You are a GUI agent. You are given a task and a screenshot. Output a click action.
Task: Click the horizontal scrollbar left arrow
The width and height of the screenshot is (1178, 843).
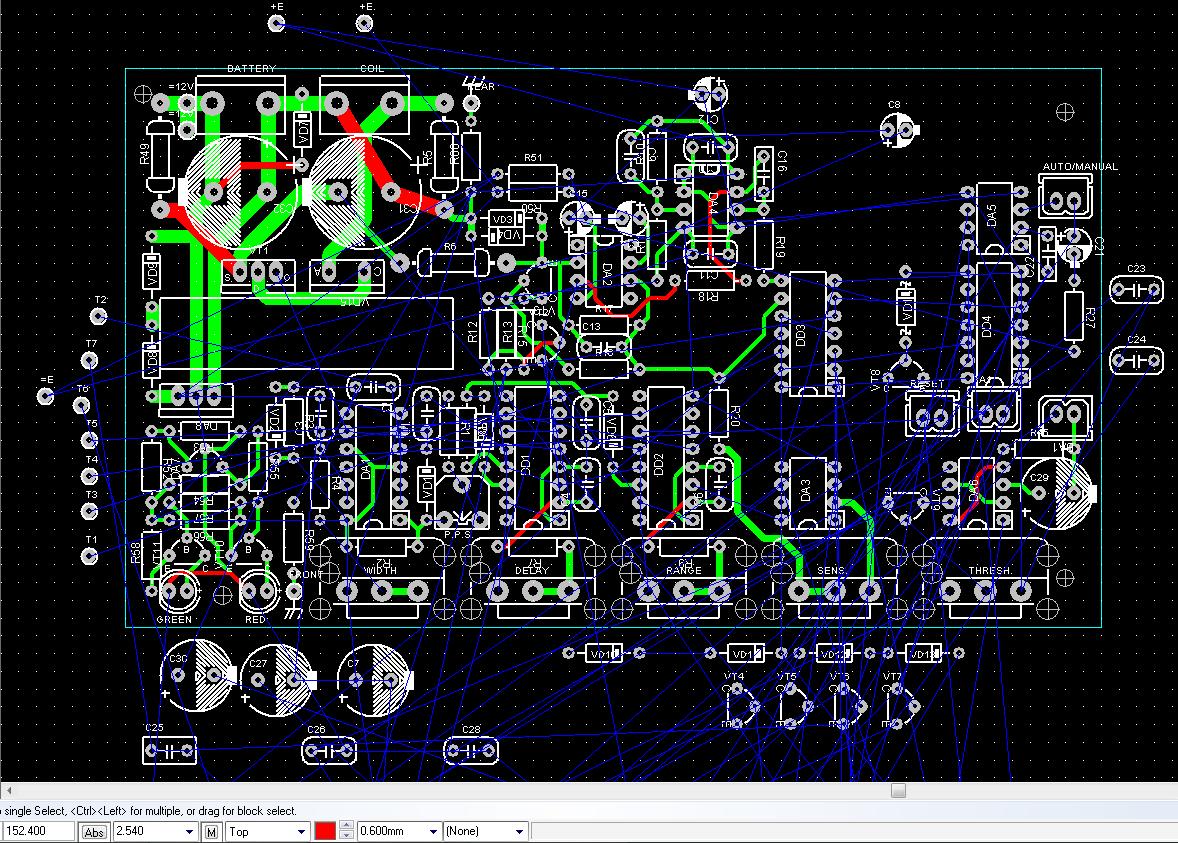(x=8, y=790)
